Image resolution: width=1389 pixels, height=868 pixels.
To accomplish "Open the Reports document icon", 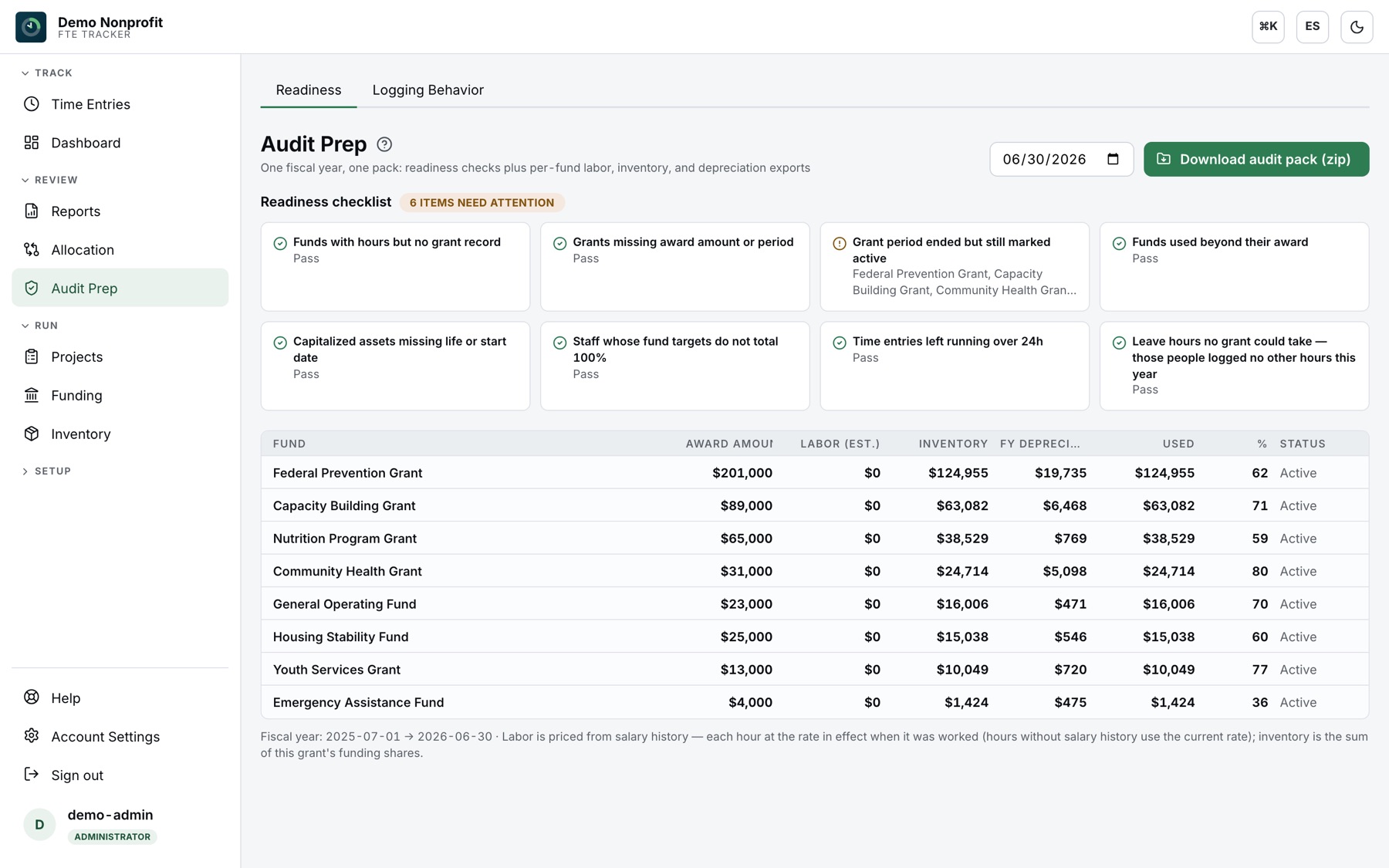I will coord(32,211).
